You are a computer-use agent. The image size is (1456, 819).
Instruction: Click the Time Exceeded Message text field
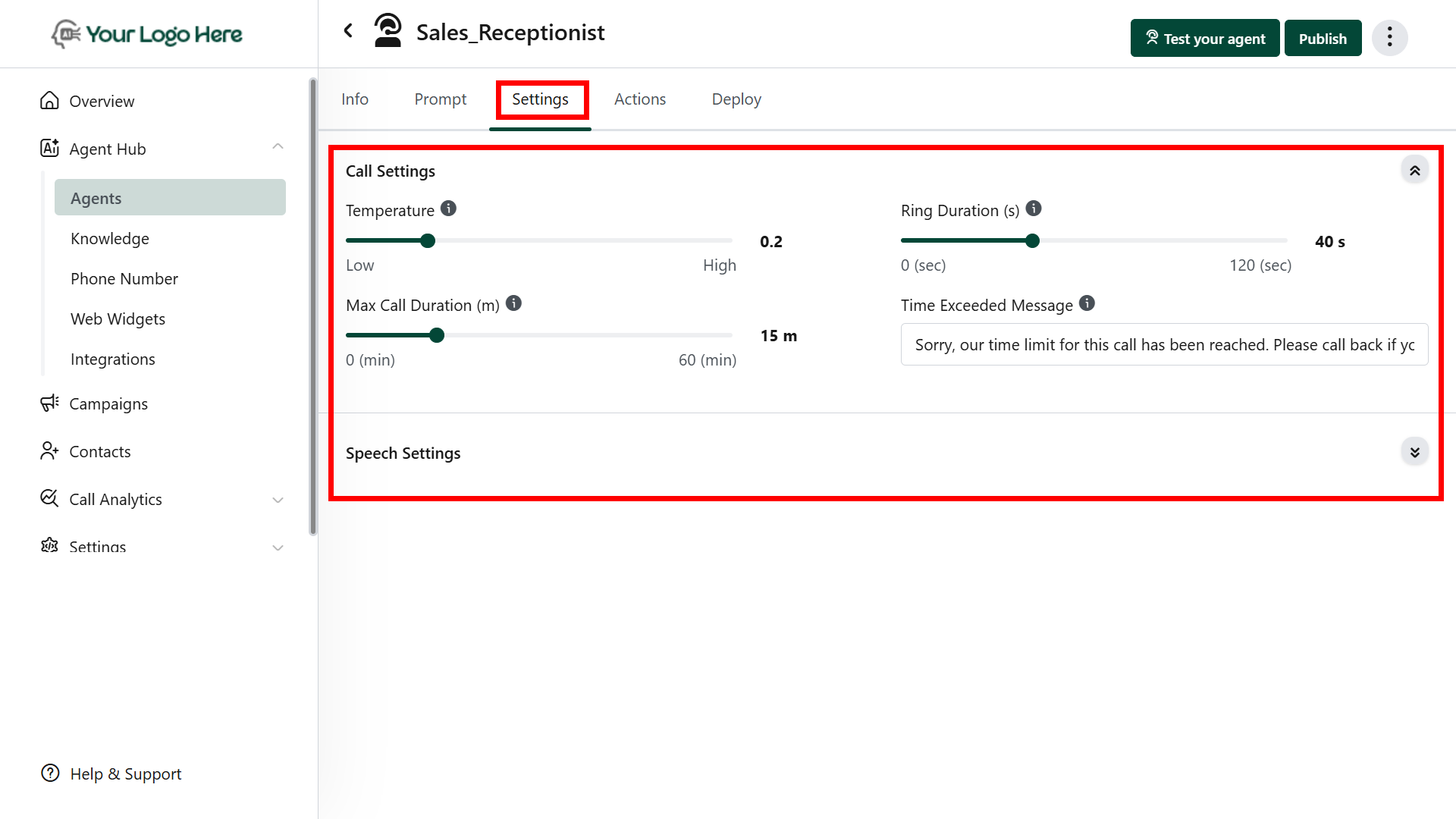click(1163, 345)
